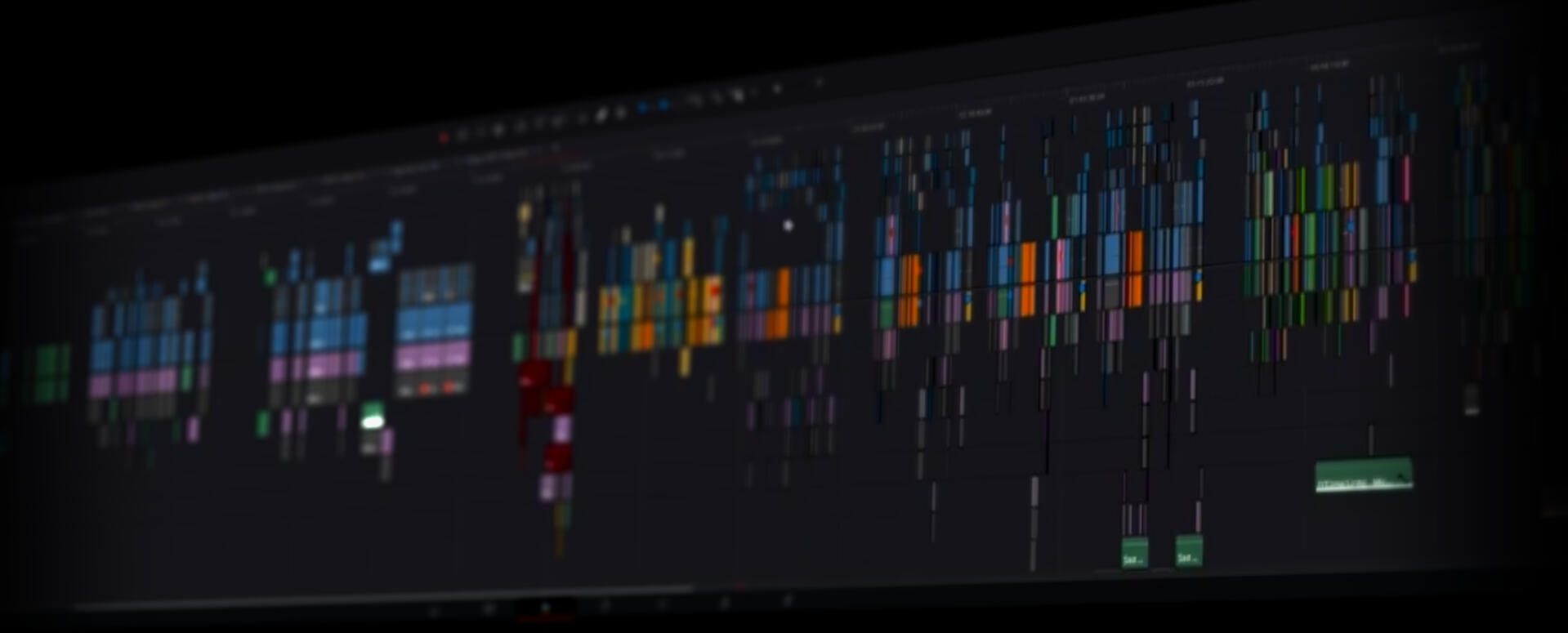Click the zoom icon right of blue marker
The image size is (1568, 633).
(x=695, y=100)
